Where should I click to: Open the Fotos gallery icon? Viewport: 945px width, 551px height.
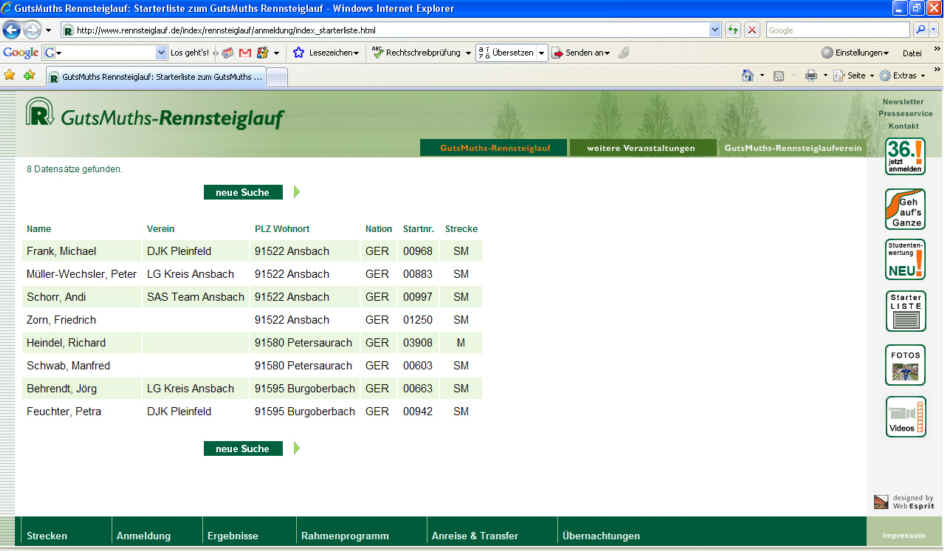pos(905,365)
